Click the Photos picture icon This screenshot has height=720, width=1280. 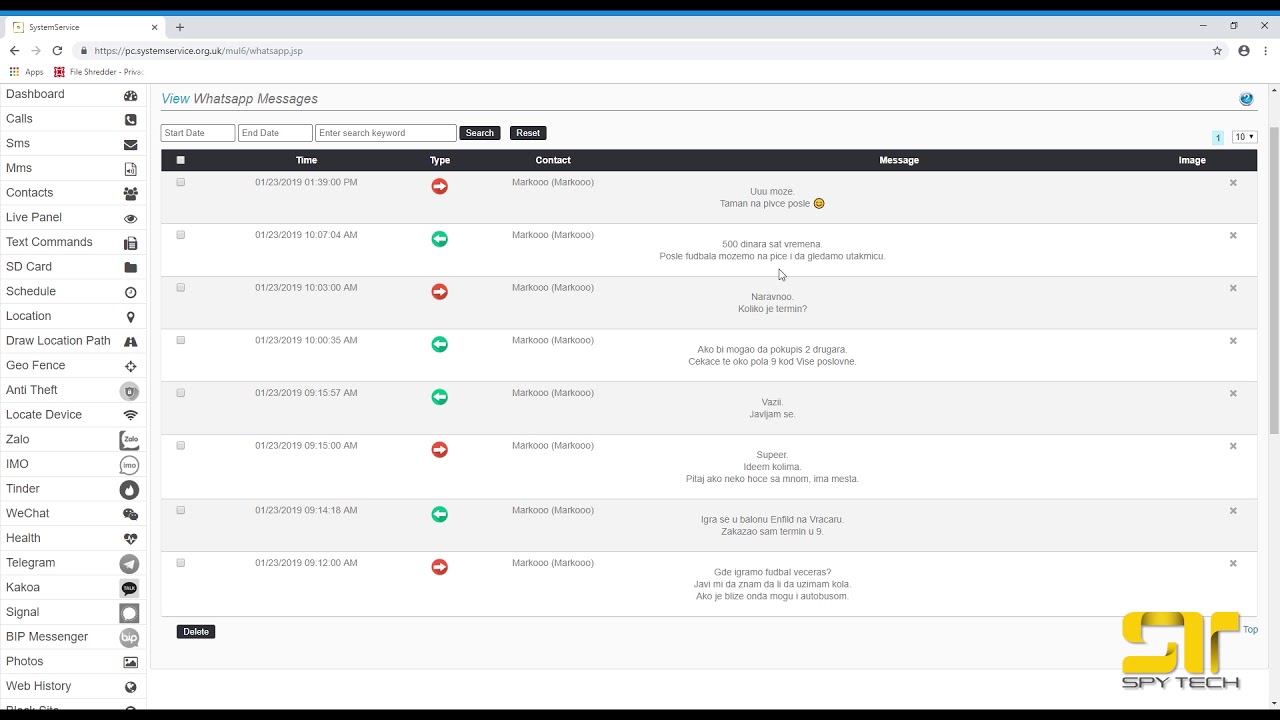click(130, 662)
